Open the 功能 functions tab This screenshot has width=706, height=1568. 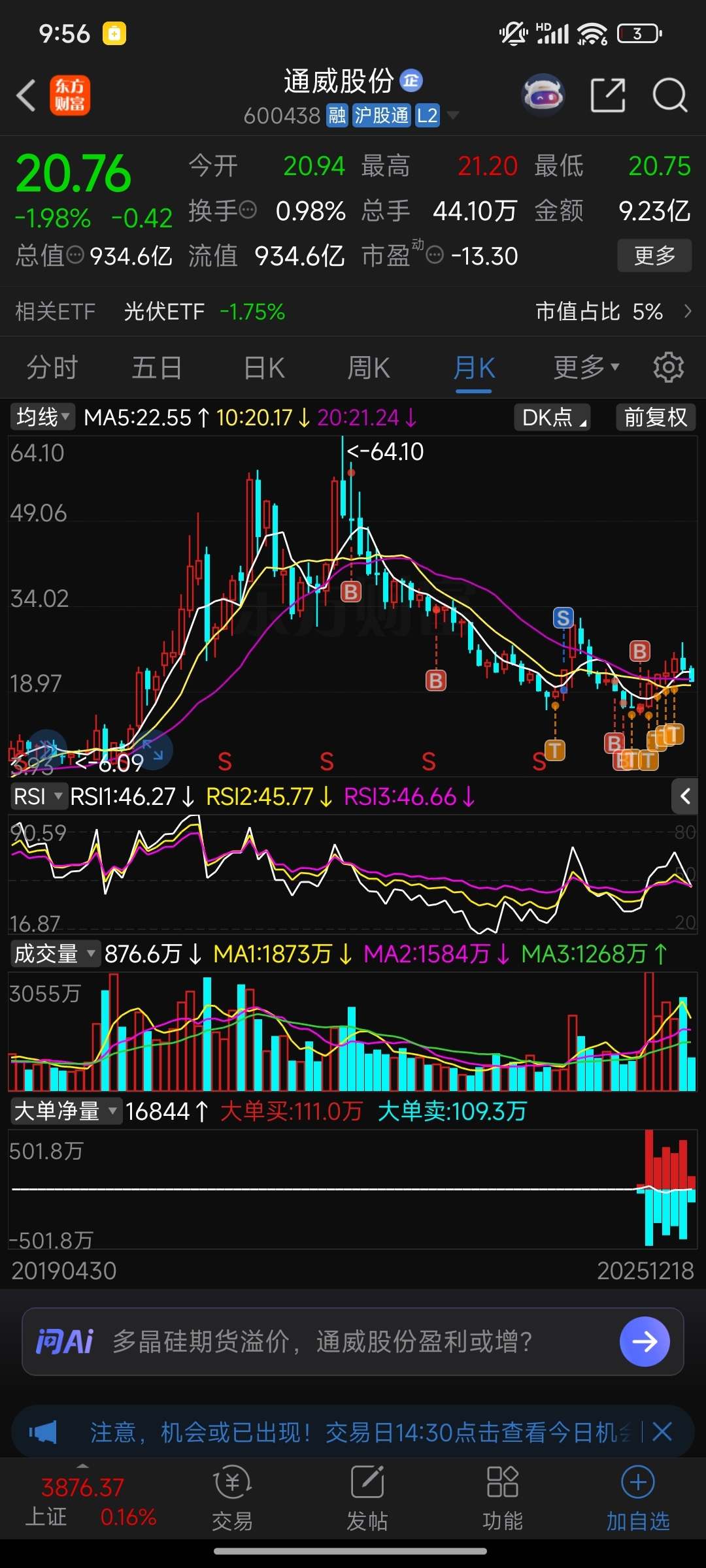click(502, 1499)
